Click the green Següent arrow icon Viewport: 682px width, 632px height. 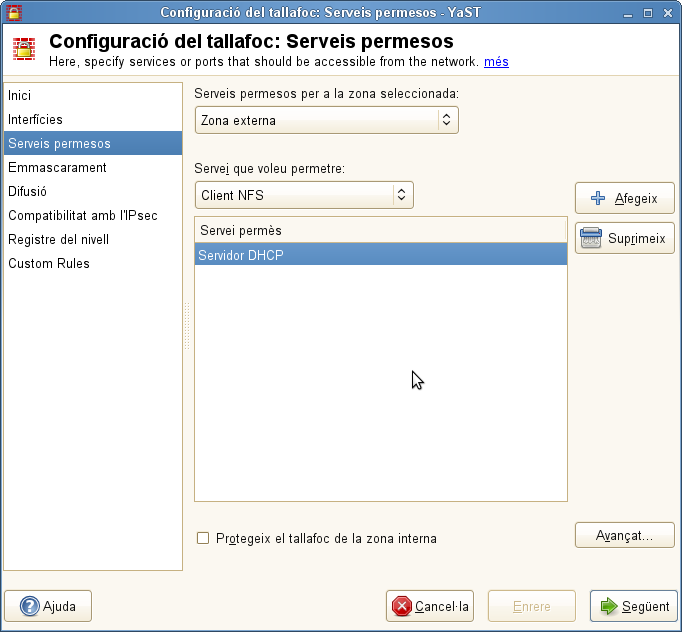(x=607, y=606)
